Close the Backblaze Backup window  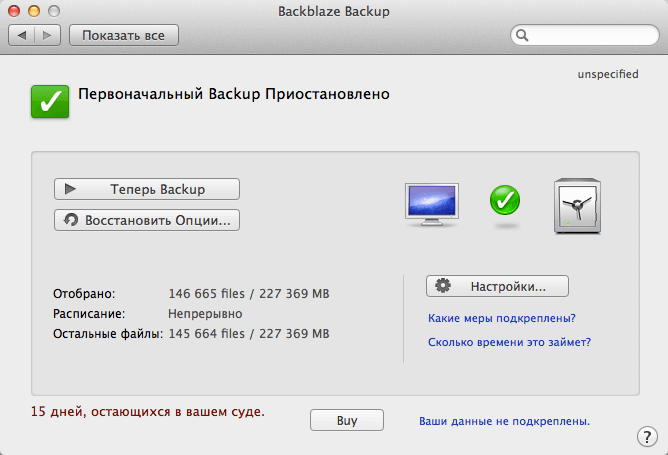tap(14, 11)
